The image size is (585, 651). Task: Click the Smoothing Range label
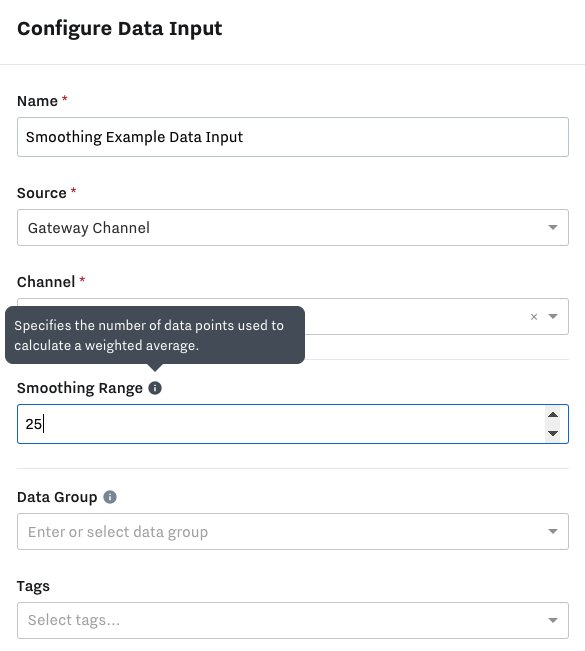click(80, 388)
